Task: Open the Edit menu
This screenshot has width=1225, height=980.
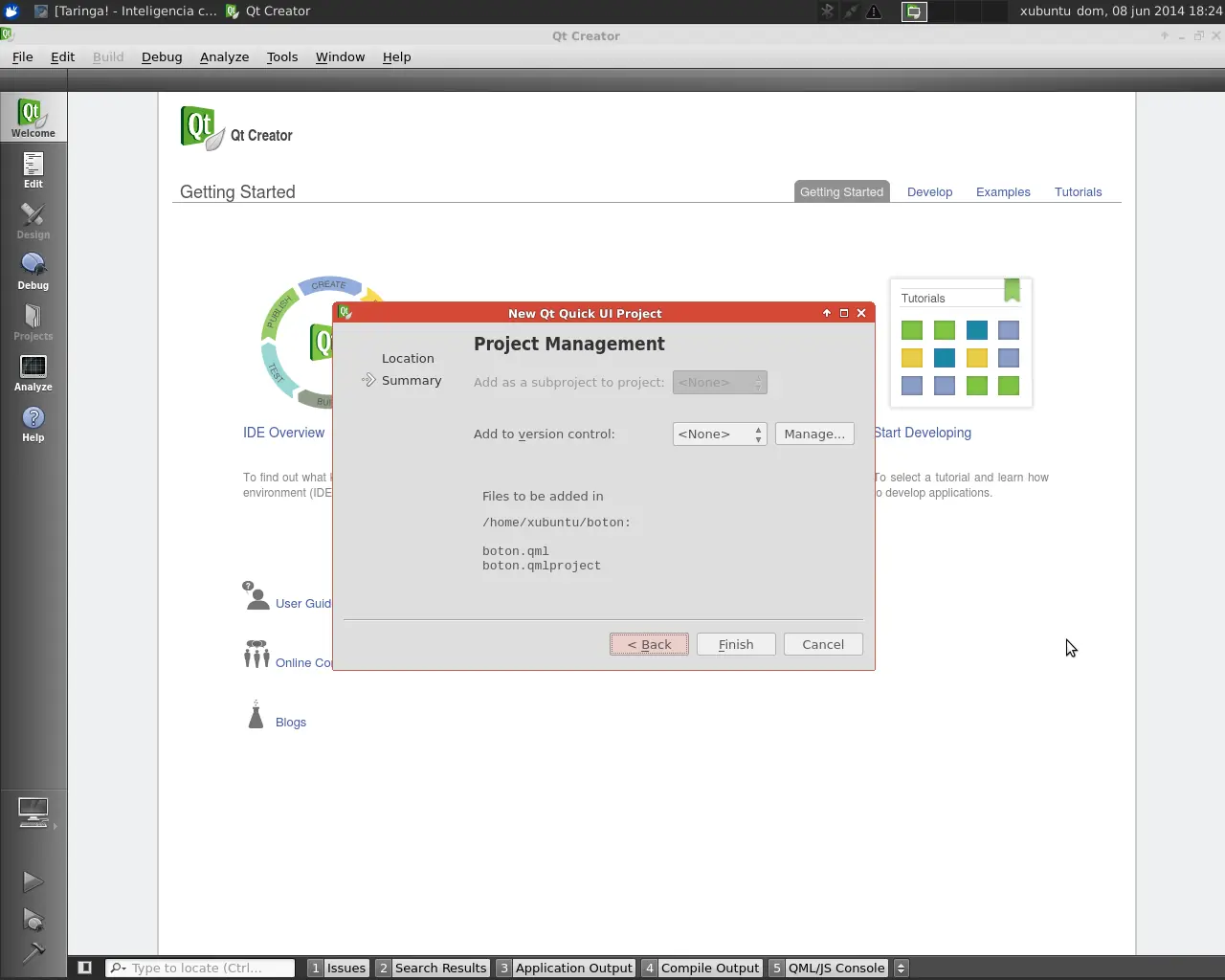Action: (62, 56)
